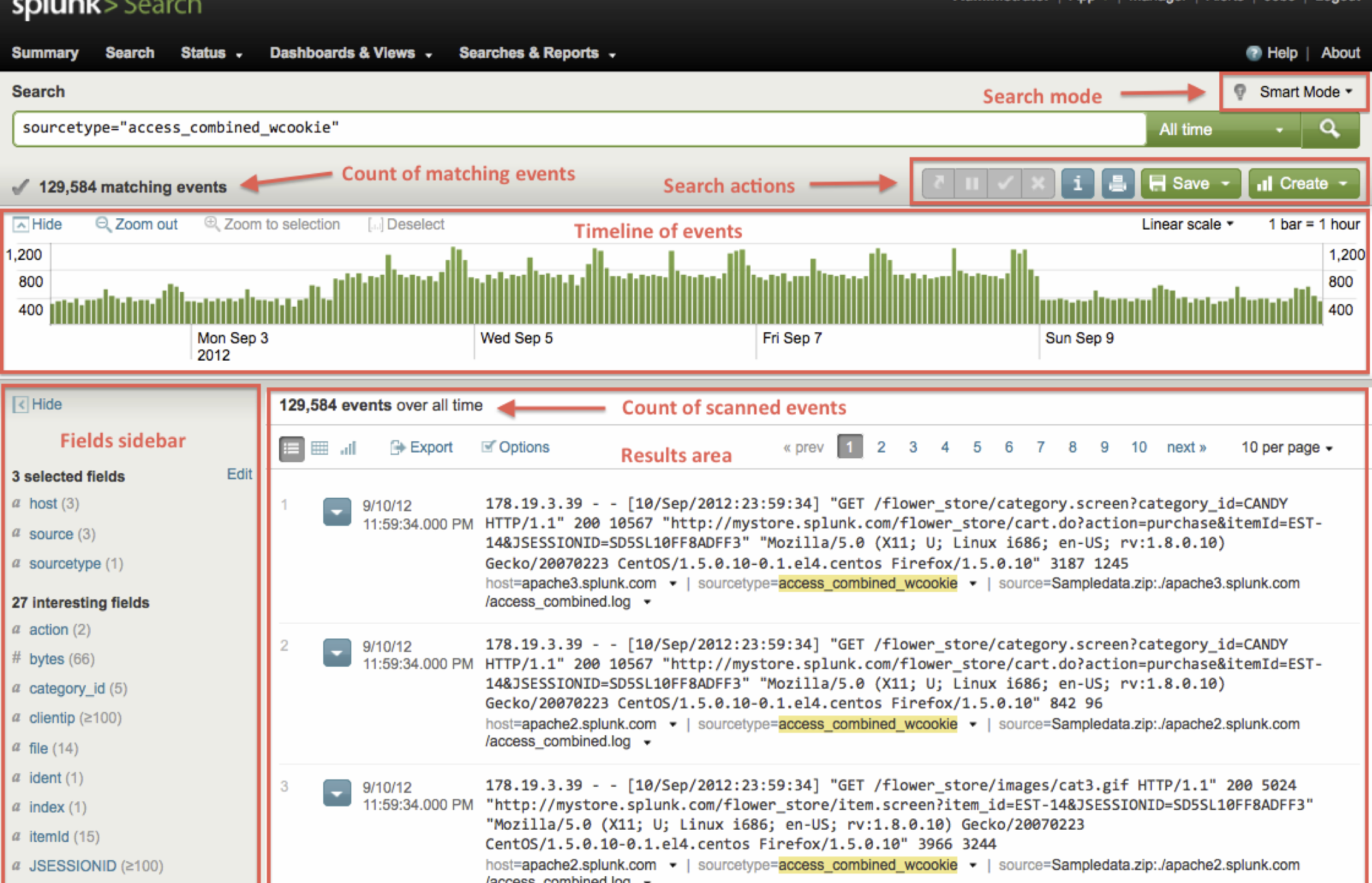The width and height of the screenshot is (1372, 883).
Task: Click the job inspector info icon
Action: coord(1077,183)
